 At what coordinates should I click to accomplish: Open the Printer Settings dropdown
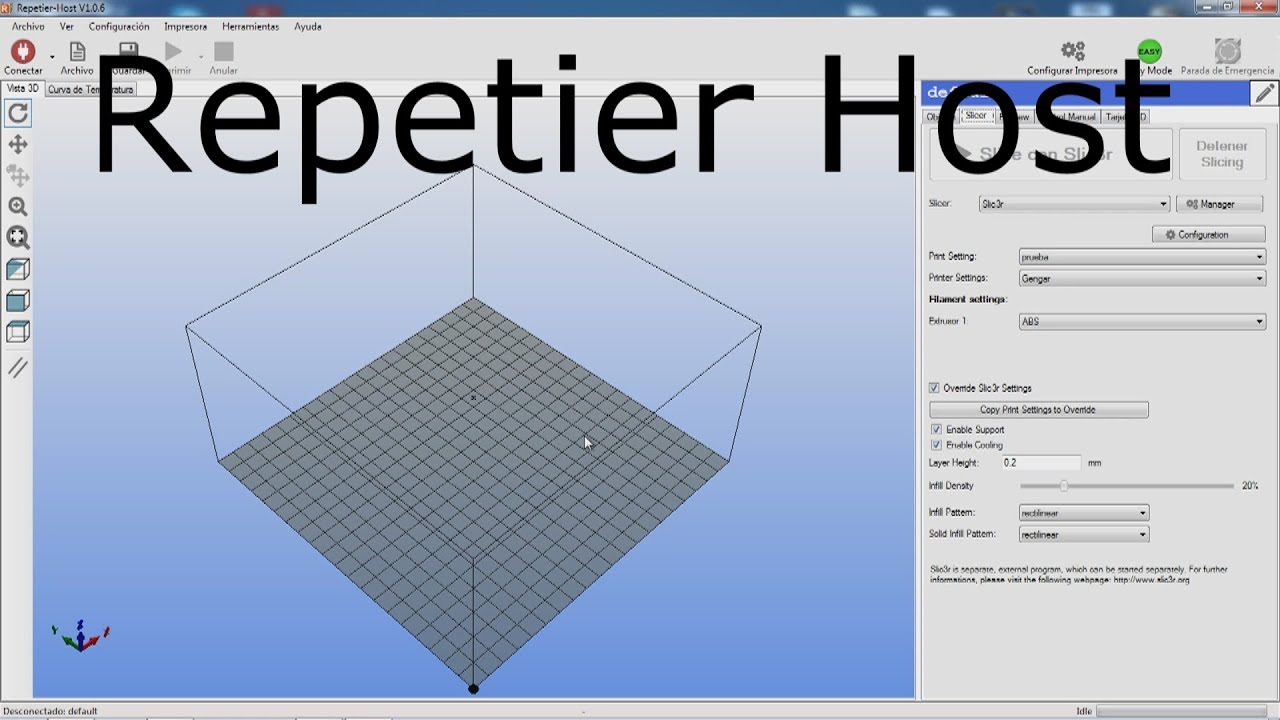tap(1142, 279)
